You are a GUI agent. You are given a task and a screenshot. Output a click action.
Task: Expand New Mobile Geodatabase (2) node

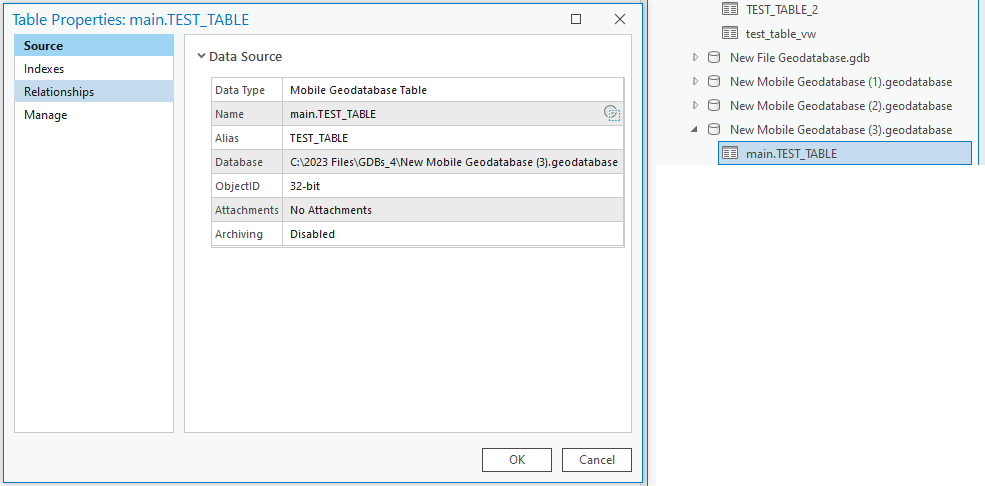click(695, 105)
